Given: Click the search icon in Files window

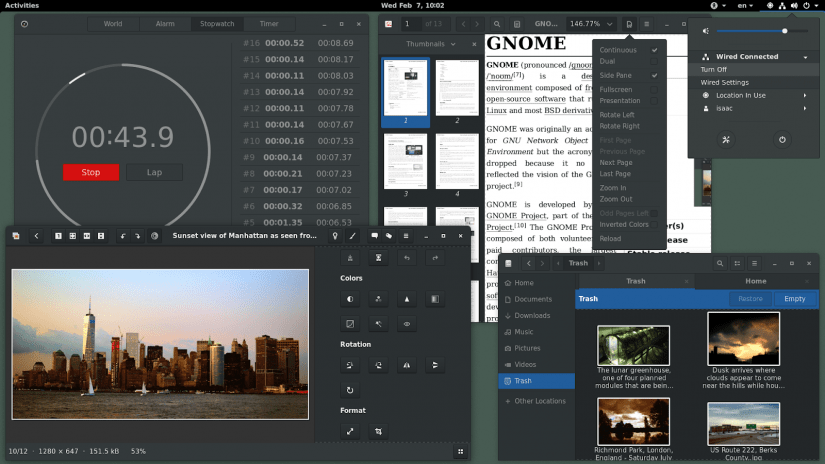Looking at the screenshot, I should pos(718,263).
